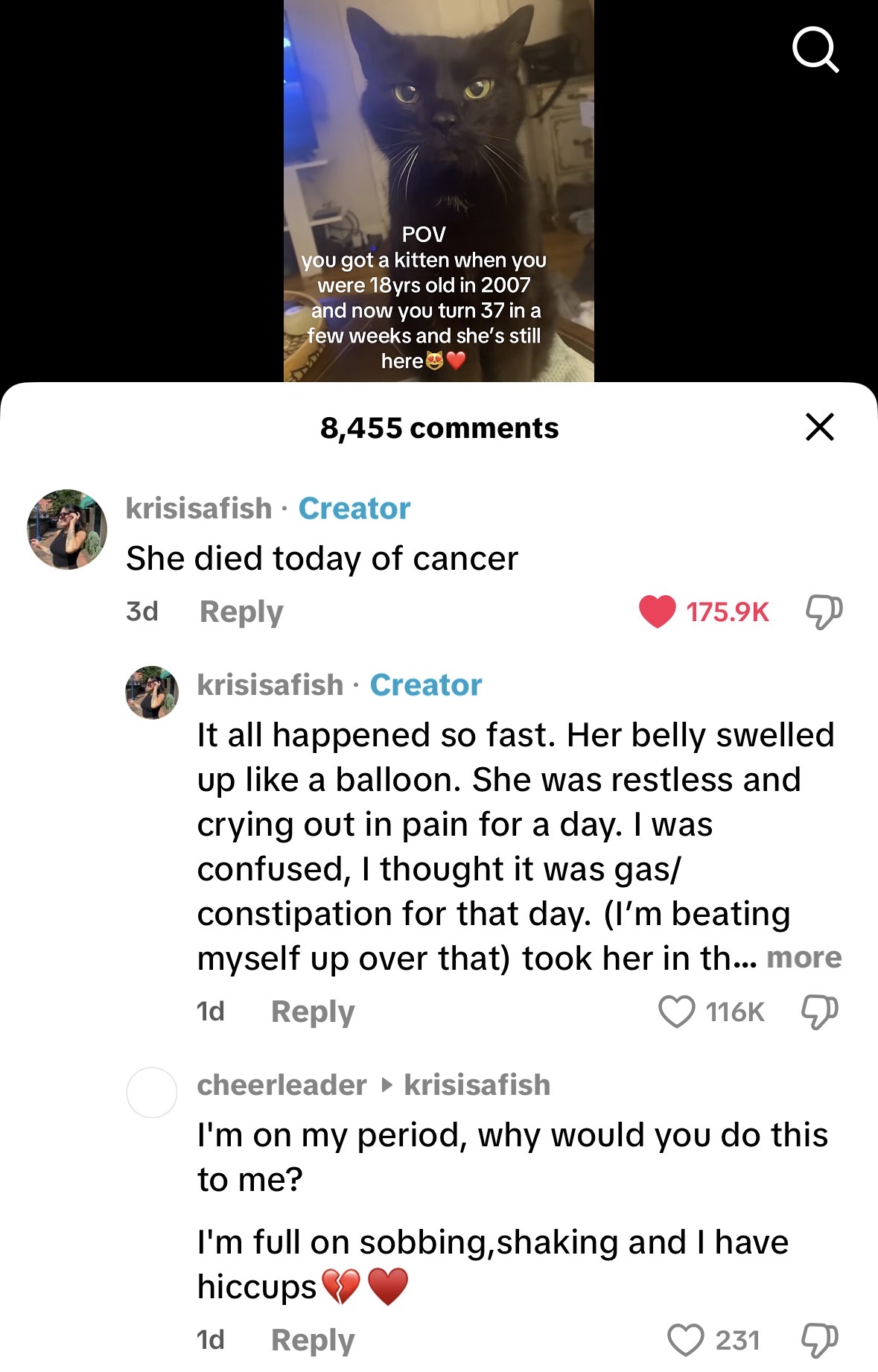Open cheerleader's username link
The image size is (878, 1372).
click(281, 1085)
